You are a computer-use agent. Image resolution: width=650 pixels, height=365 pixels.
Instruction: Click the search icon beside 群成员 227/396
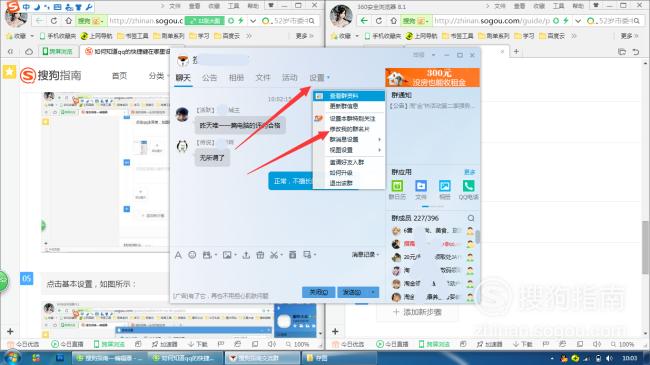pyautogui.click(x=471, y=218)
